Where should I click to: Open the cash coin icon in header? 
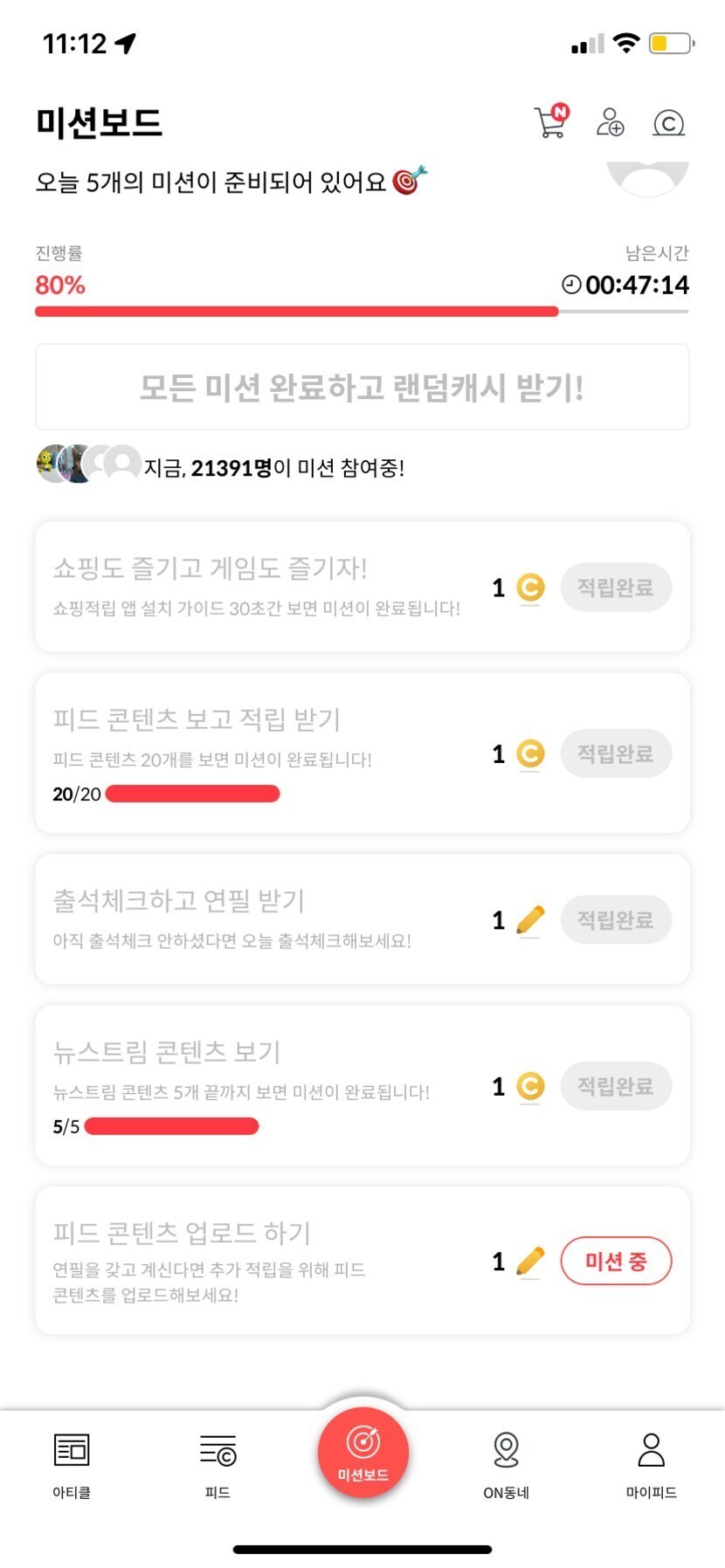669,123
